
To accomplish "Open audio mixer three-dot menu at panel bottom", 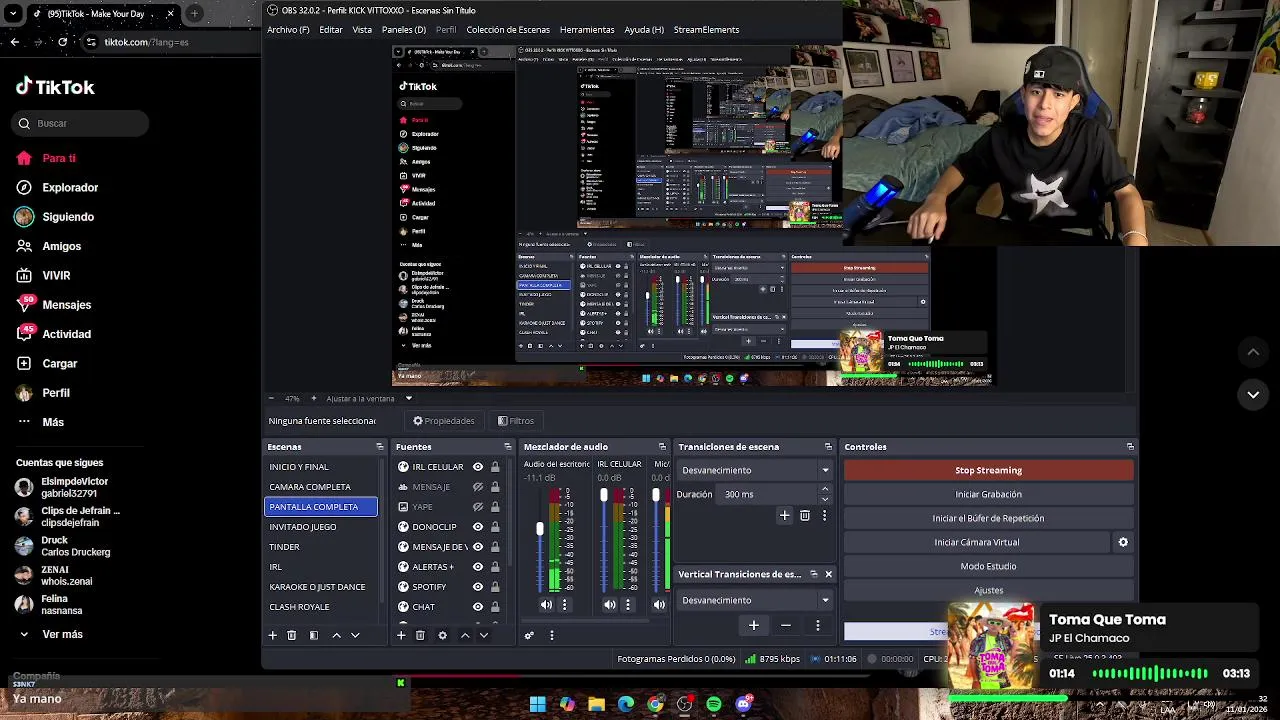I will (551, 635).
